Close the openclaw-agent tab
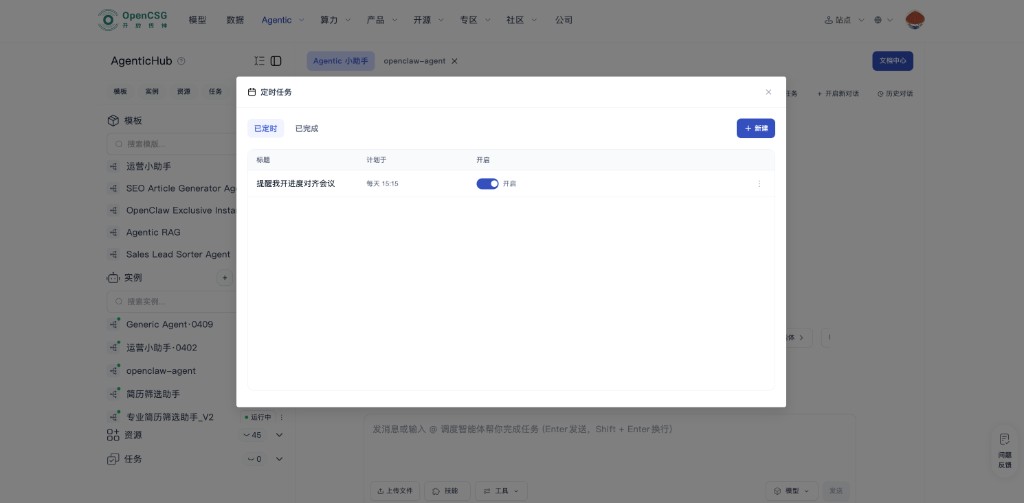 455,61
